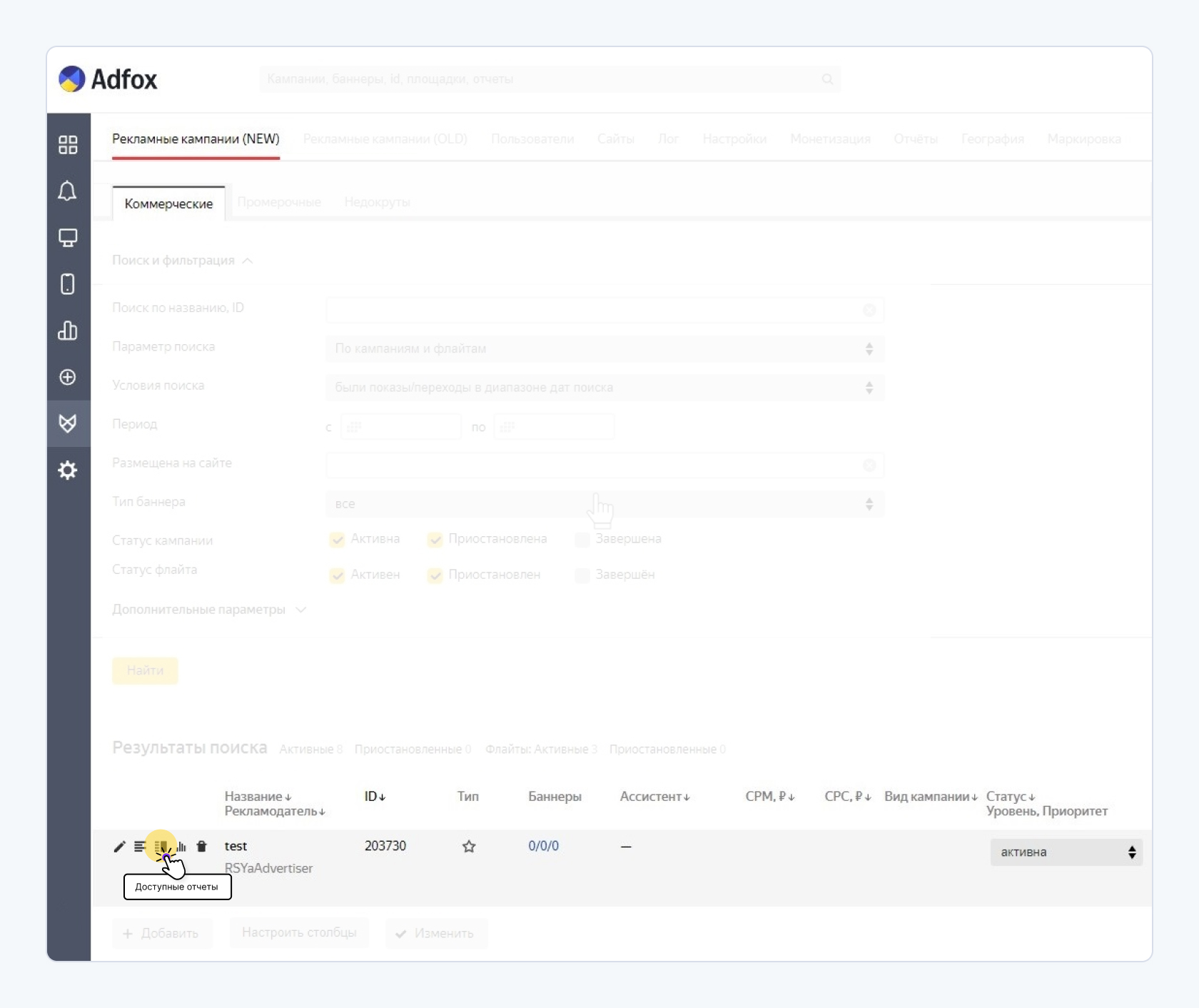
Task: Click the star icon in the Тип column
Action: coord(469,847)
